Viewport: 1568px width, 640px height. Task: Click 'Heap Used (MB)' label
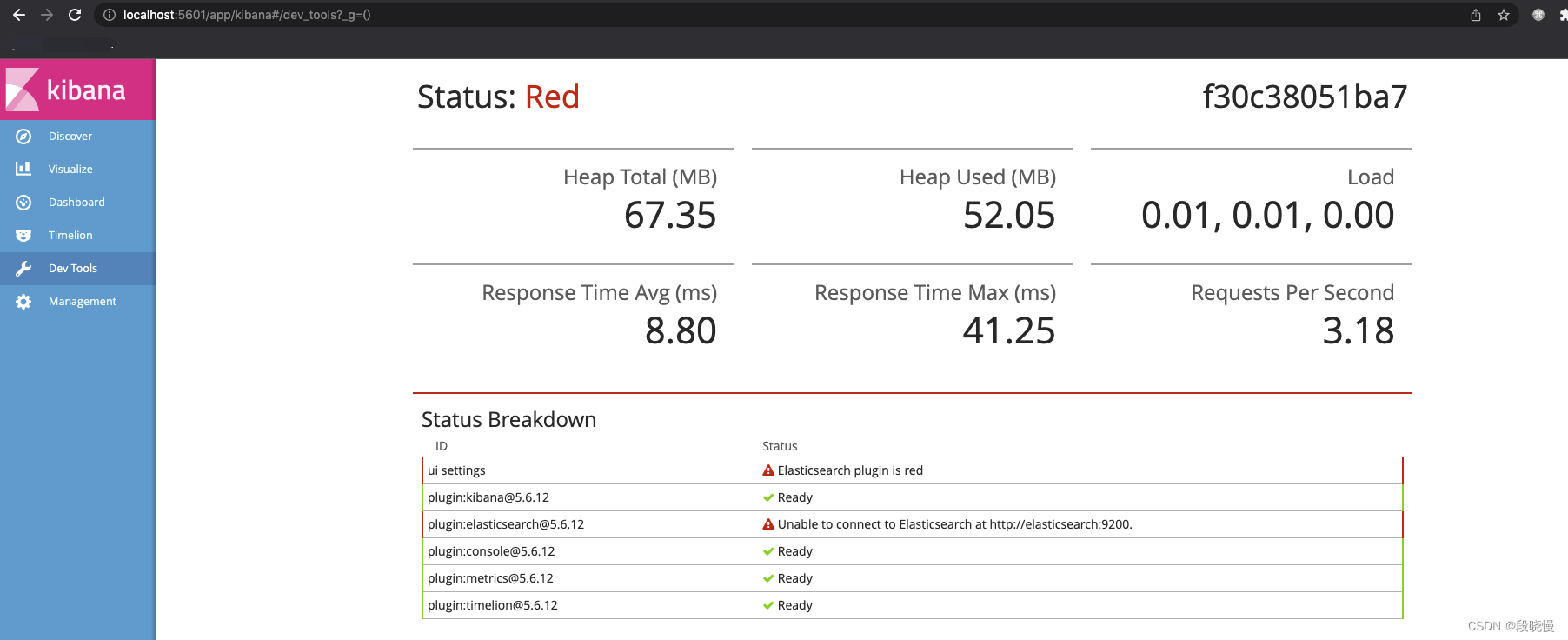[978, 177]
